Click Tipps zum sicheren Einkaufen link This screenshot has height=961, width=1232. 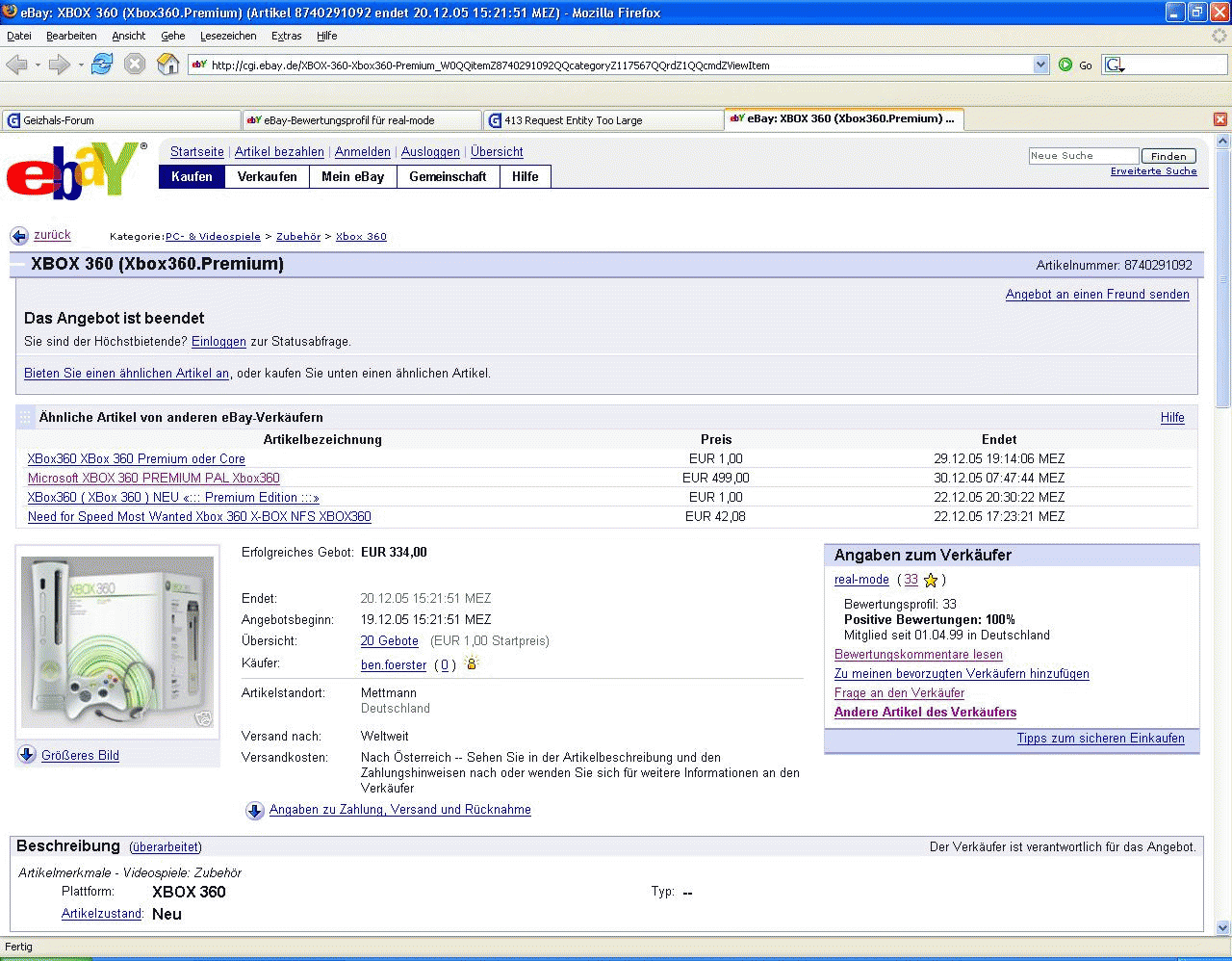(x=1101, y=739)
